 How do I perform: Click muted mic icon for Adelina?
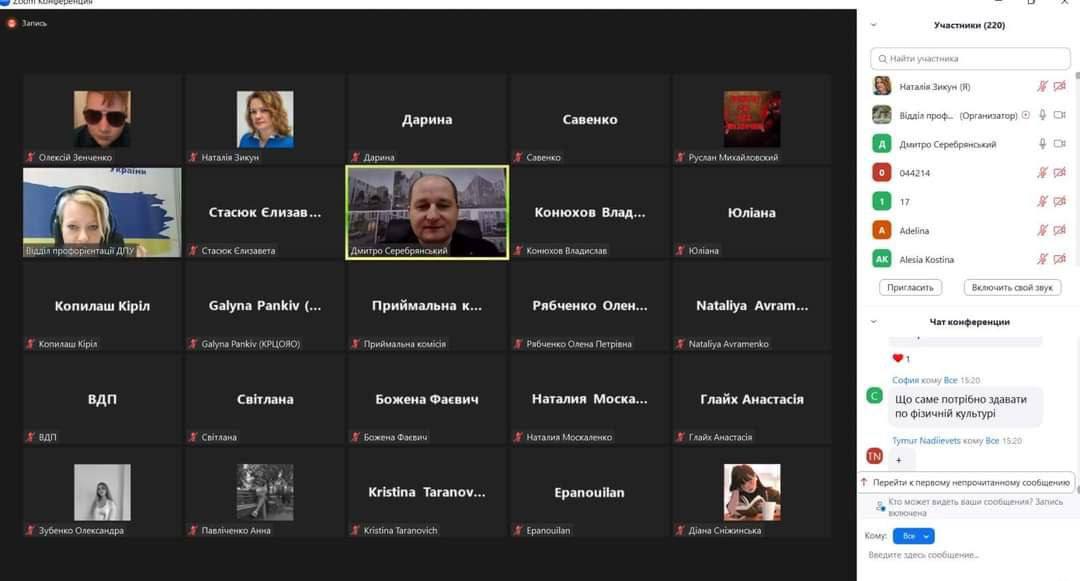tap(1042, 231)
